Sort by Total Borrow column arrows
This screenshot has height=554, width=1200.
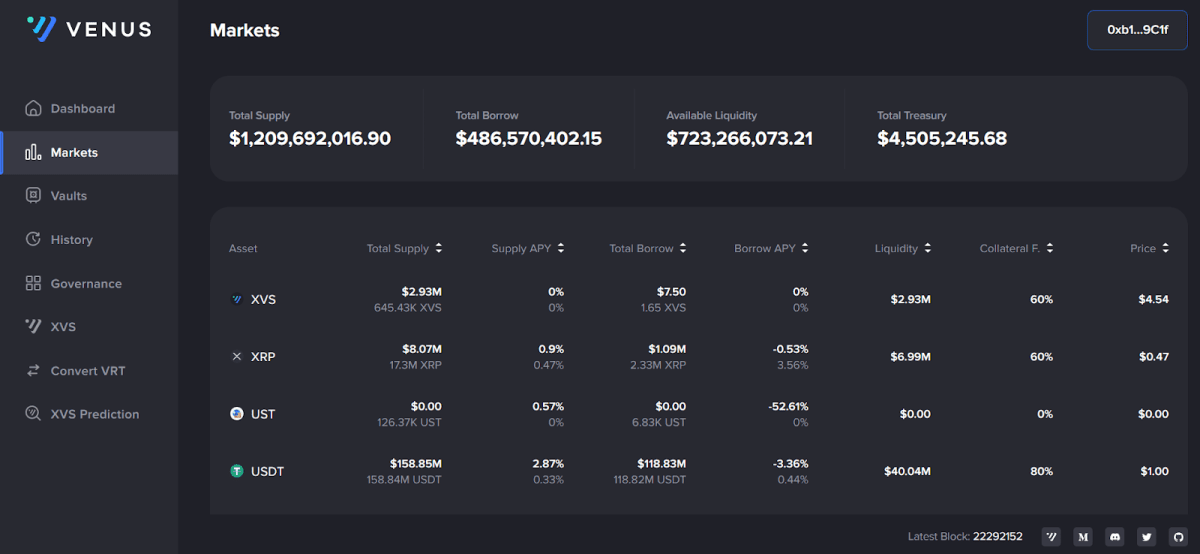pyautogui.click(x=682, y=248)
